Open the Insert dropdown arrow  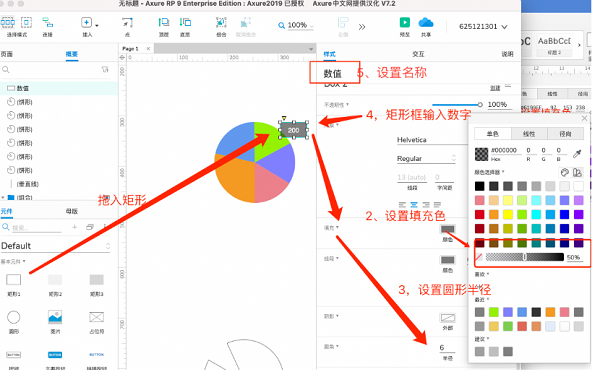pyautogui.click(x=97, y=26)
